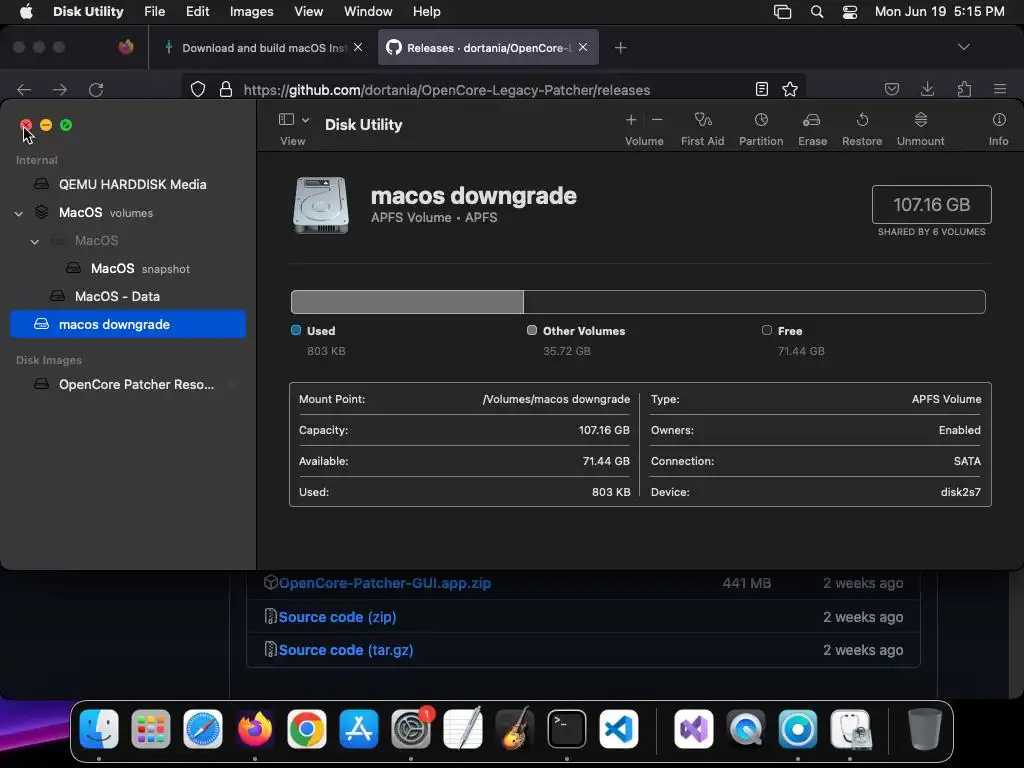1024x768 pixels.
Task: Open the File menu
Action: pos(154,12)
